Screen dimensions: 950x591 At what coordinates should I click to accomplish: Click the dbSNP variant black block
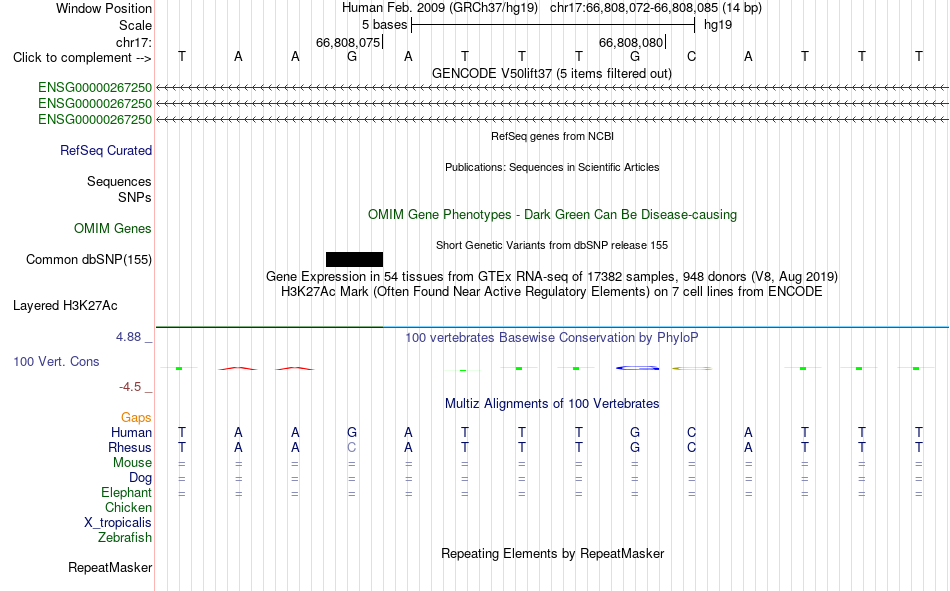coord(354,259)
